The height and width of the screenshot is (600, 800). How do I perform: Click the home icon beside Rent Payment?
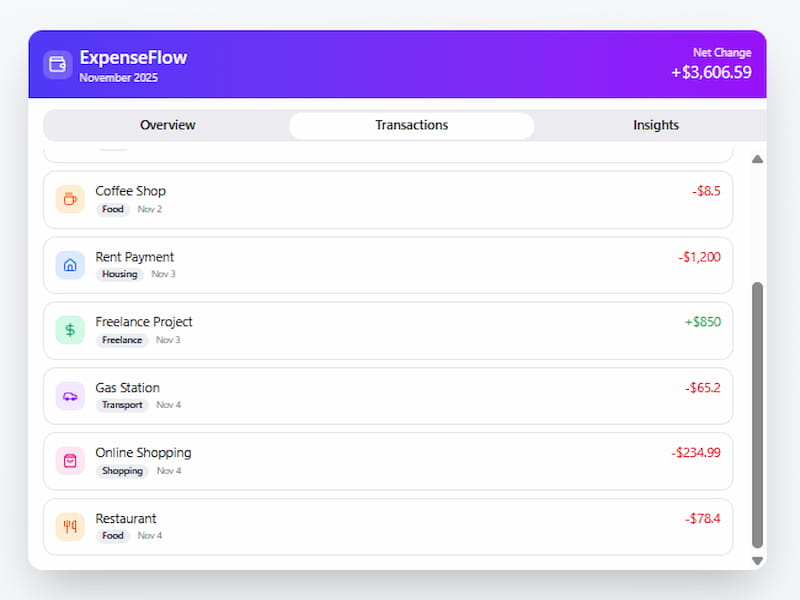click(69, 264)
